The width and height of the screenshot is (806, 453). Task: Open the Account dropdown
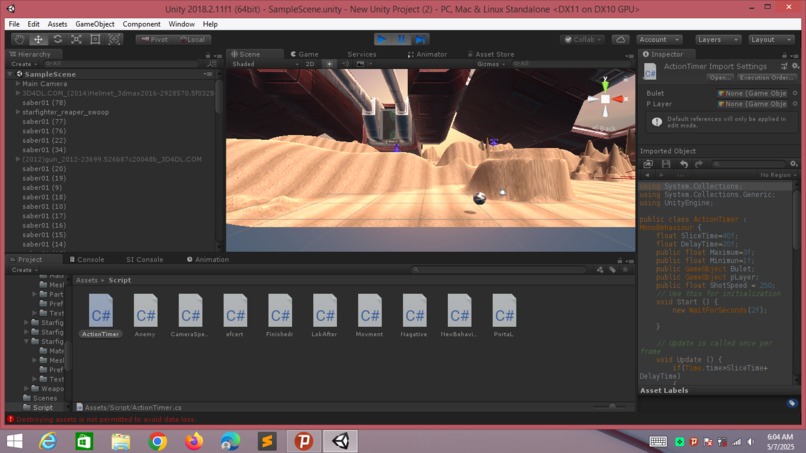tap(660, 40)
